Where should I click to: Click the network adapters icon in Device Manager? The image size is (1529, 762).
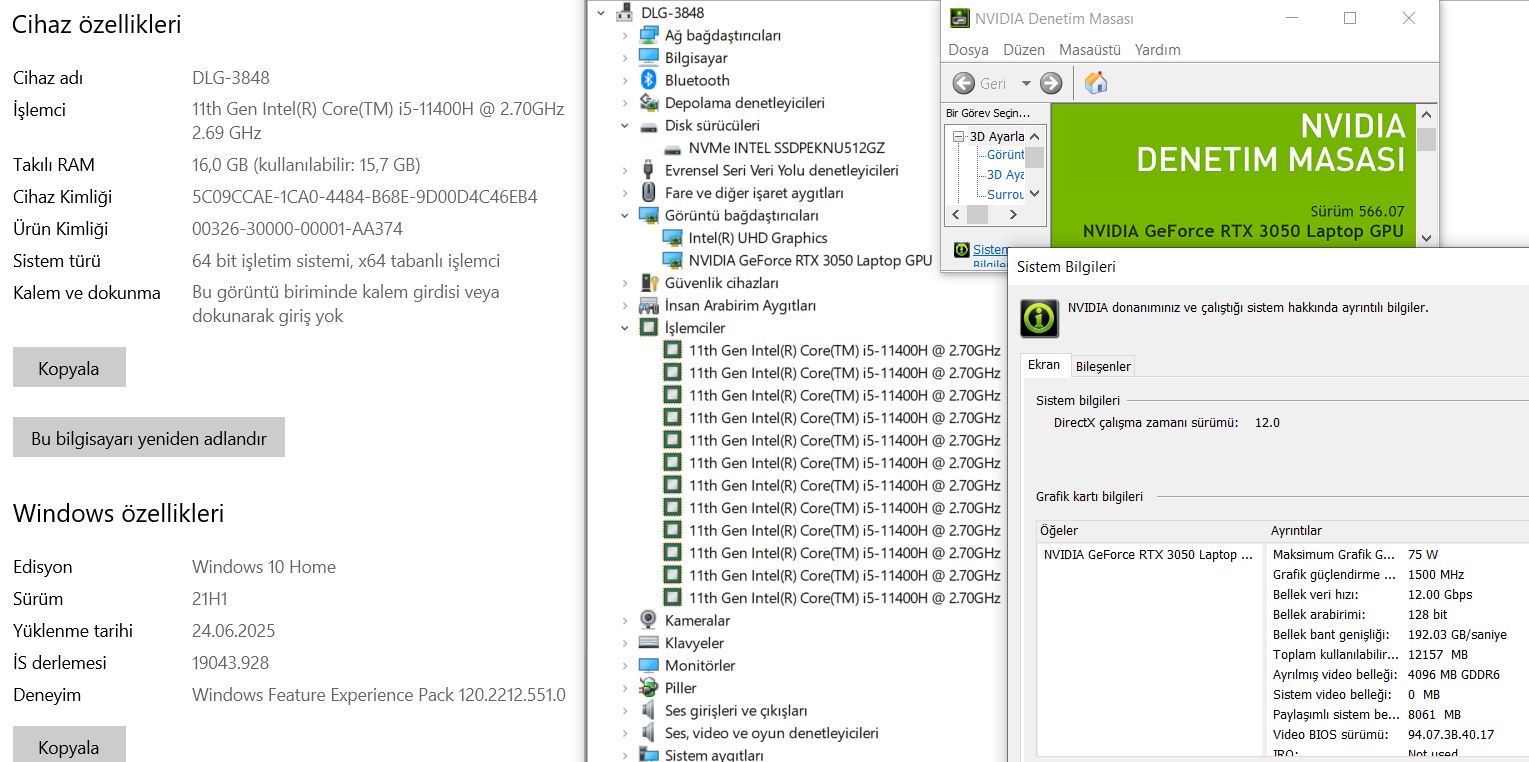[x=648, y=35]
